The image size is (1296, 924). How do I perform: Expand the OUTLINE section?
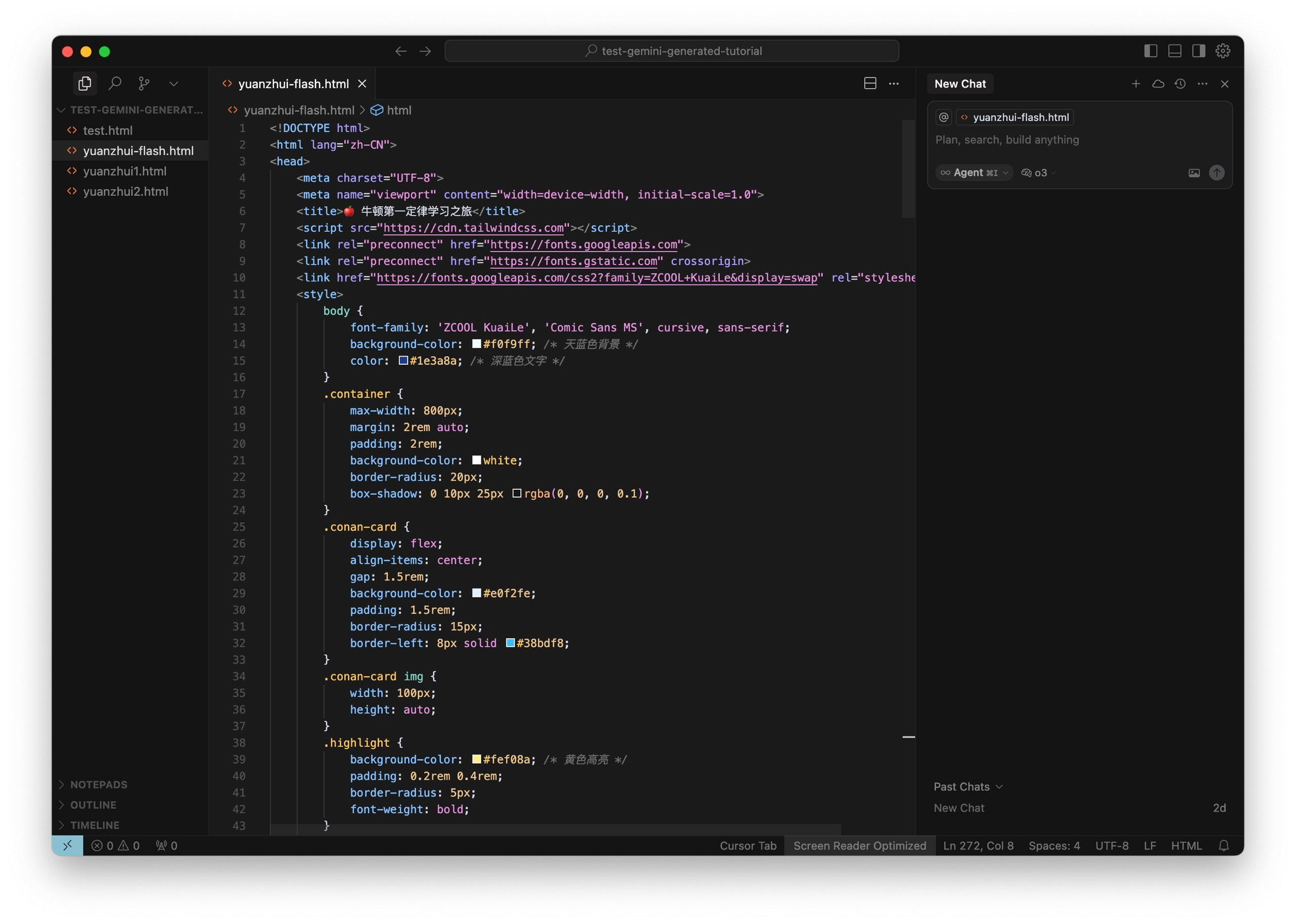(x=93, y=805)
